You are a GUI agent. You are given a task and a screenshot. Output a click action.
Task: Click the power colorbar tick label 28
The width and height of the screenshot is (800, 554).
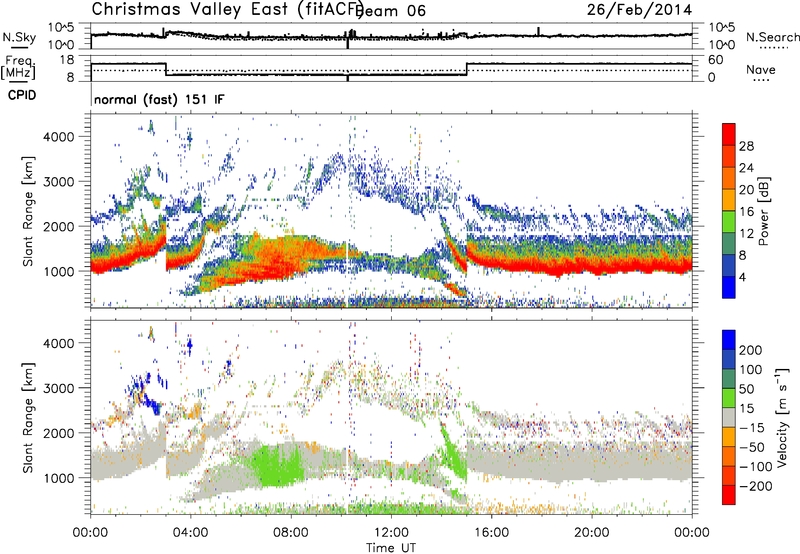click(746, 146)
